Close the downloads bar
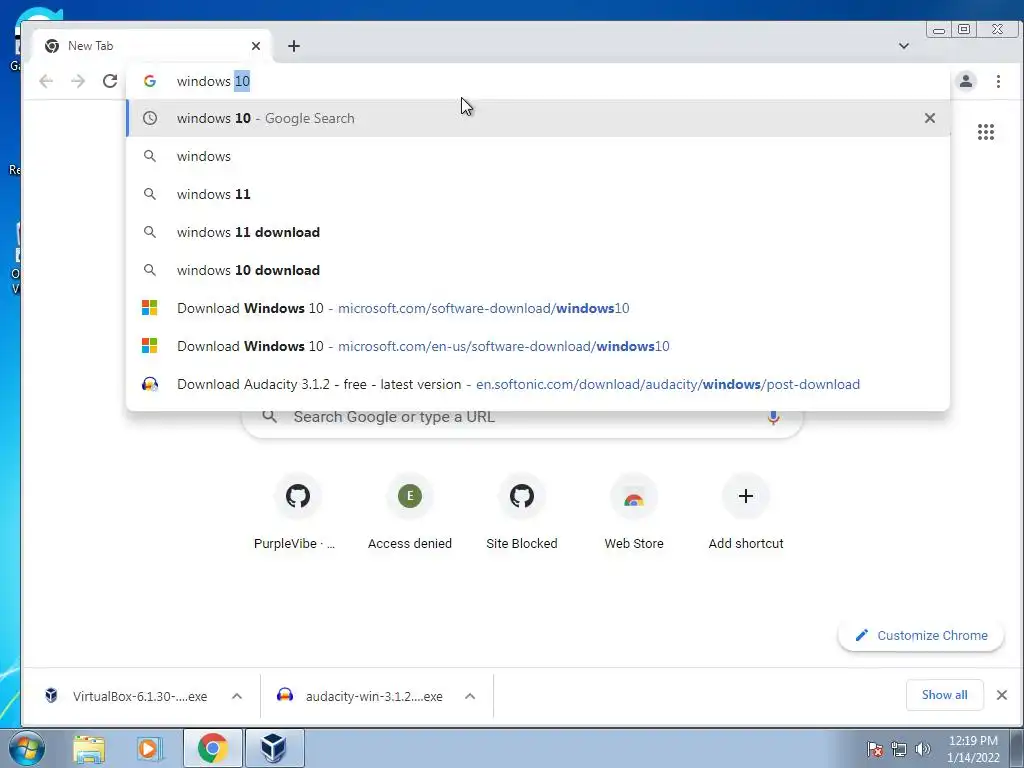The height and width of the screenshot is (768, 1024). (1002, 695)
